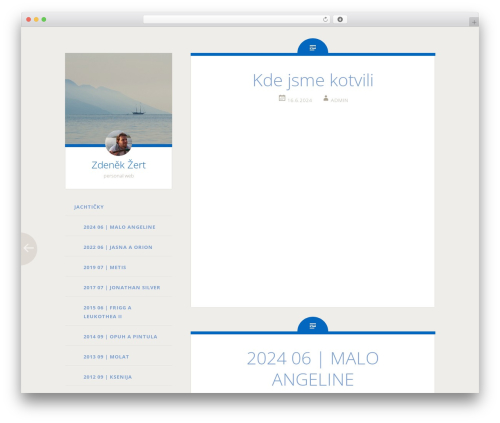Viewport: 500px width, 423px height.
Task: Open the Kde jsme kotvili post title
Action: coord(313,80)
